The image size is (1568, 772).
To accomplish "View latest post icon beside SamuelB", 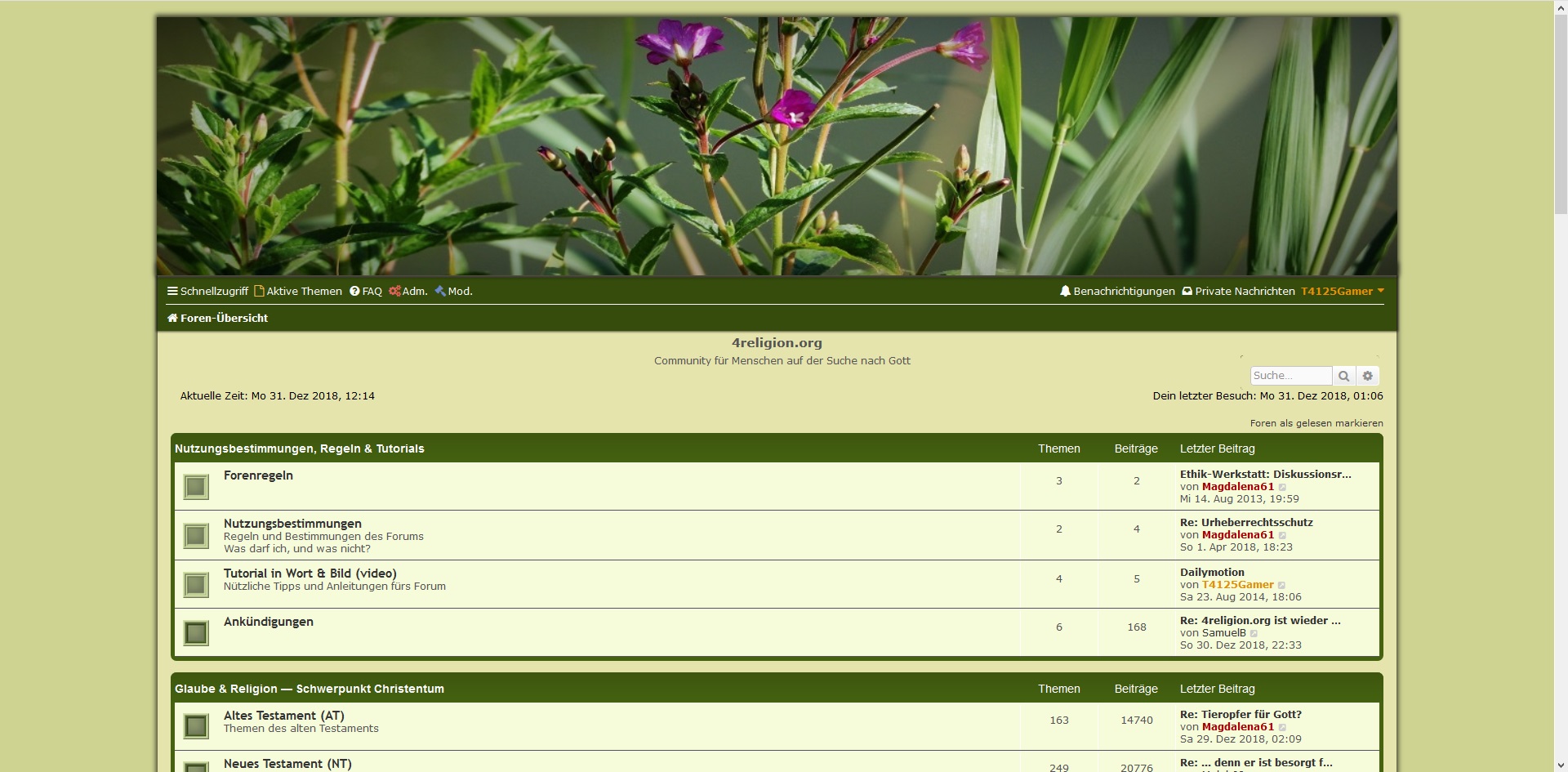I will (x=1254, y=633).
